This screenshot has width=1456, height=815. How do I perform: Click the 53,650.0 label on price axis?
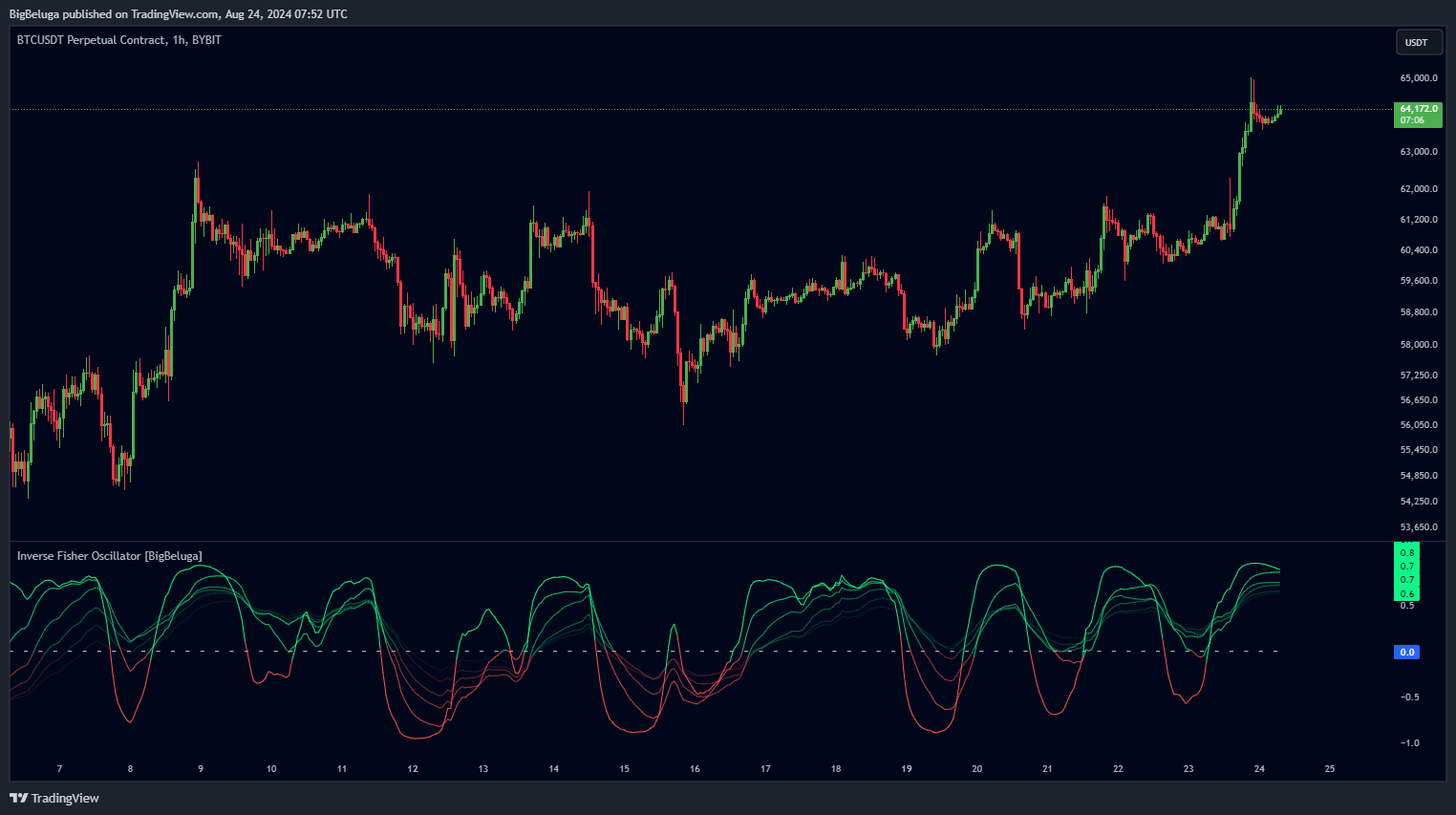coord(1419,526)
